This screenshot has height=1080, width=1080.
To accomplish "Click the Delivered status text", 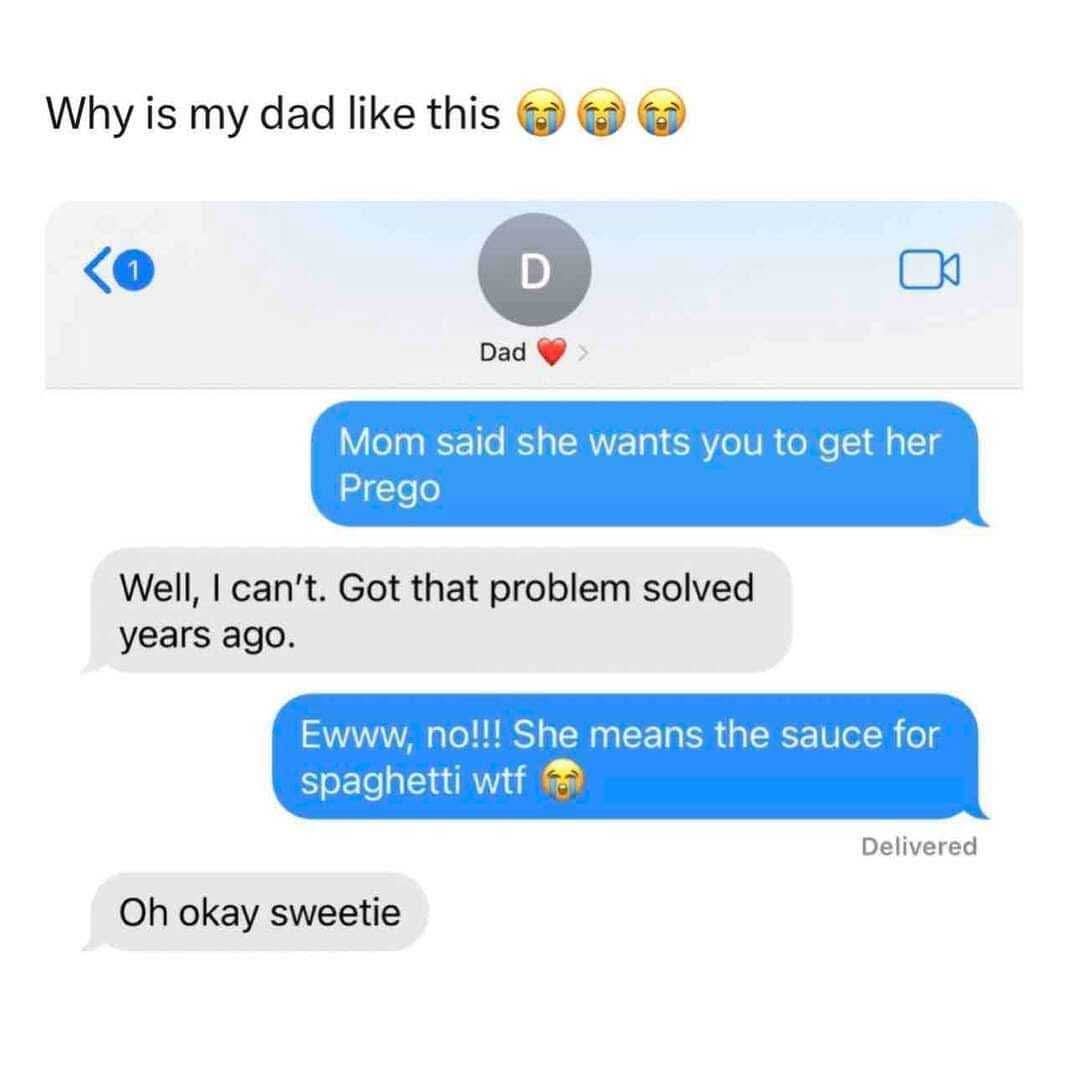I will (x=919, y=846).
